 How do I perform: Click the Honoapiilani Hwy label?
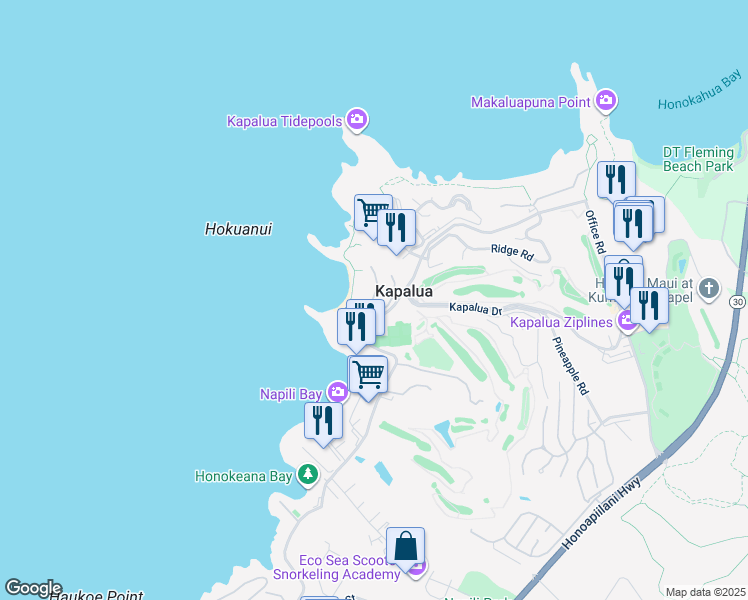tap(601, 514)
